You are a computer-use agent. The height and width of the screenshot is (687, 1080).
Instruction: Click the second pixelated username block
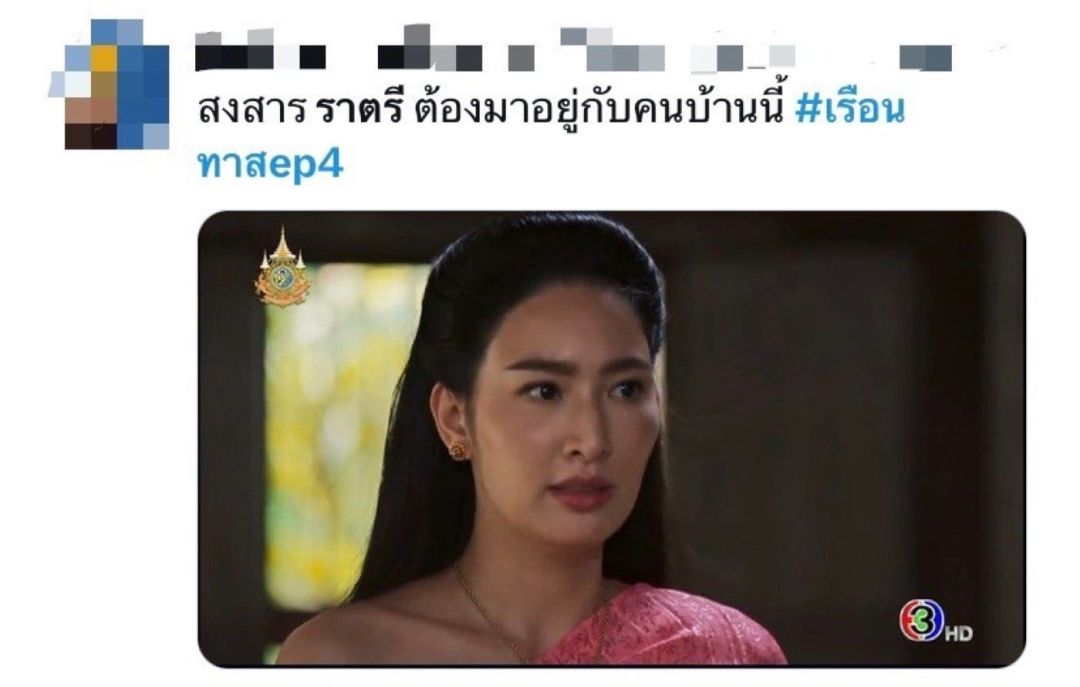coord(456,48)
